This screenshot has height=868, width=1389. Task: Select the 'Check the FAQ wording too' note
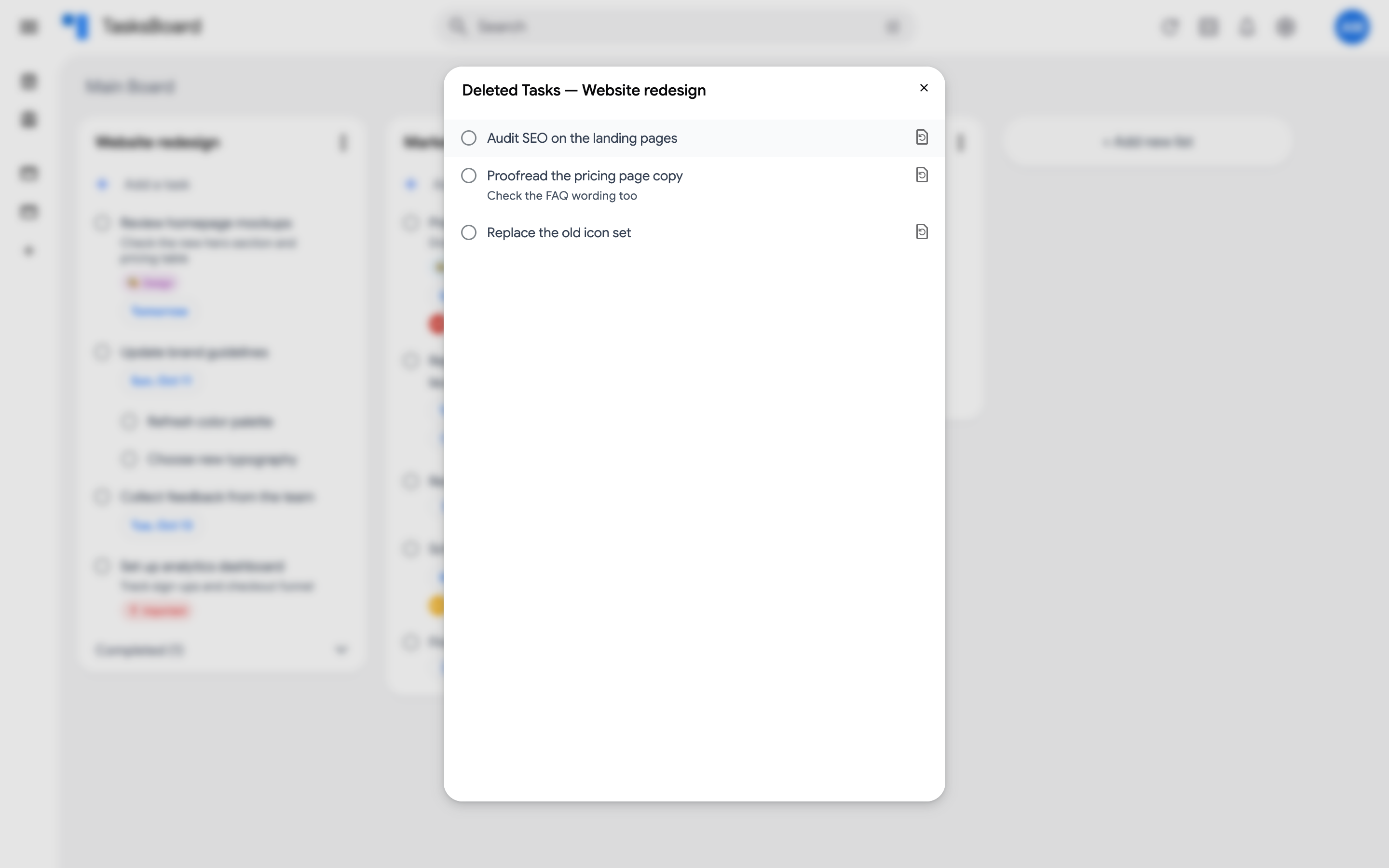click(x=562, y=196)
